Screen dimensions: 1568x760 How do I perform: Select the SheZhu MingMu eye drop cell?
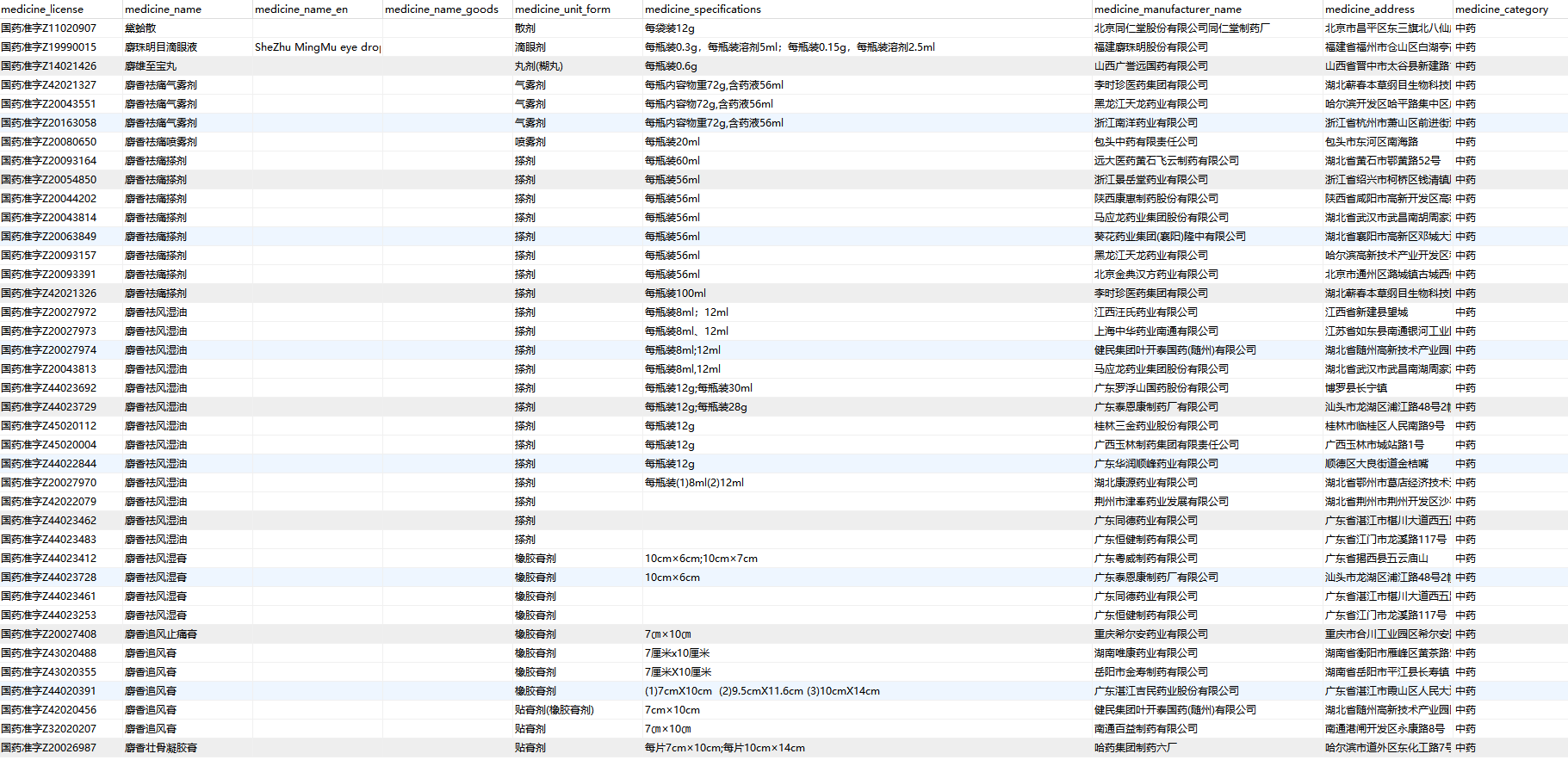click(x=317, y=47)
